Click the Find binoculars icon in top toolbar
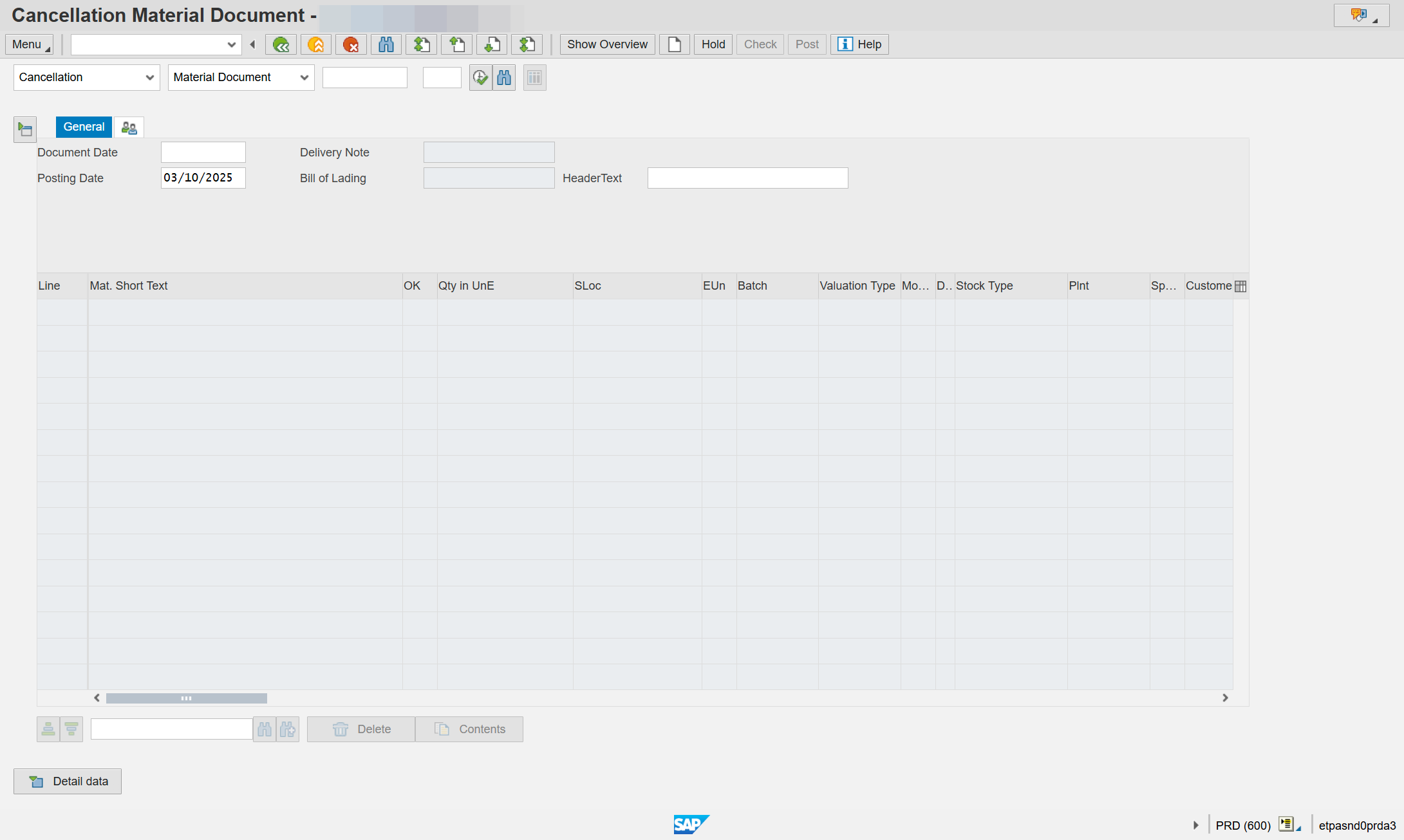This screenshot has height=840, width=1404. point(386,44)
